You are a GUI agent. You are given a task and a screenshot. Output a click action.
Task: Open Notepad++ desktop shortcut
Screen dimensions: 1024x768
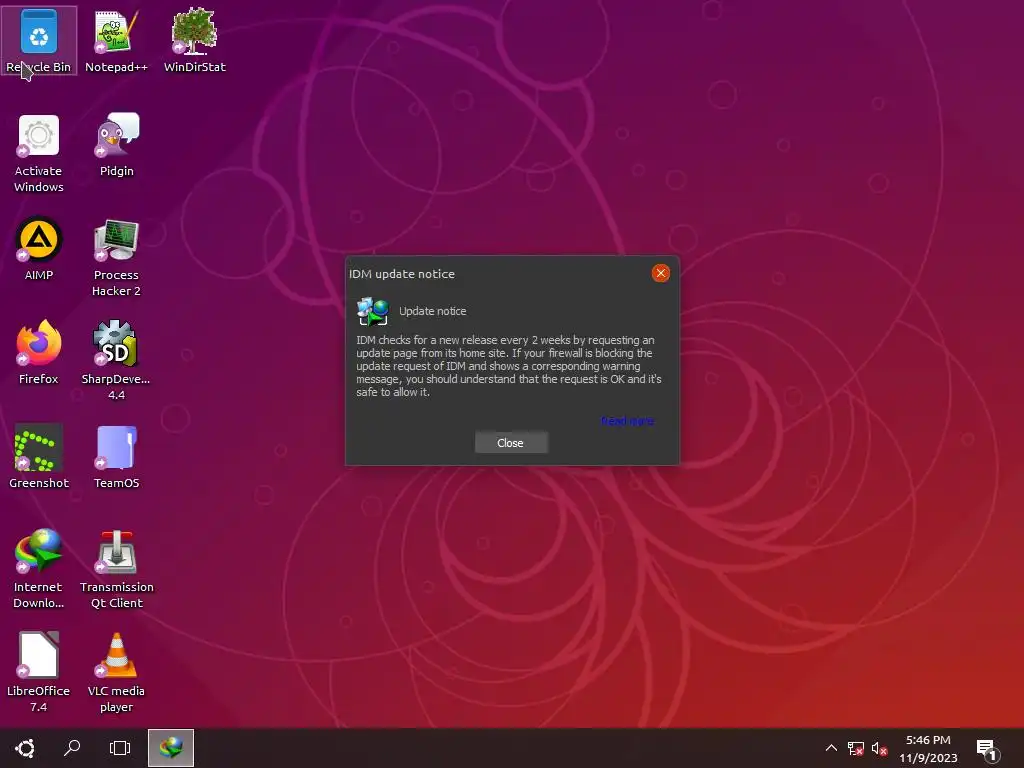click(x=116, y=40)
